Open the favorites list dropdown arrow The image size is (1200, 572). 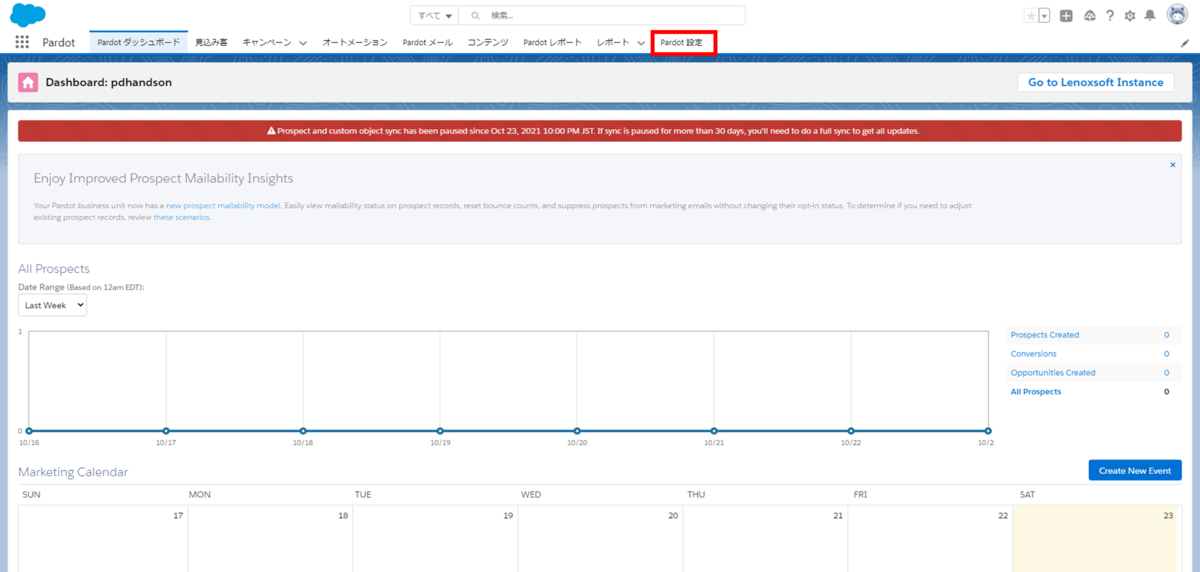(x=1045, y=16)
